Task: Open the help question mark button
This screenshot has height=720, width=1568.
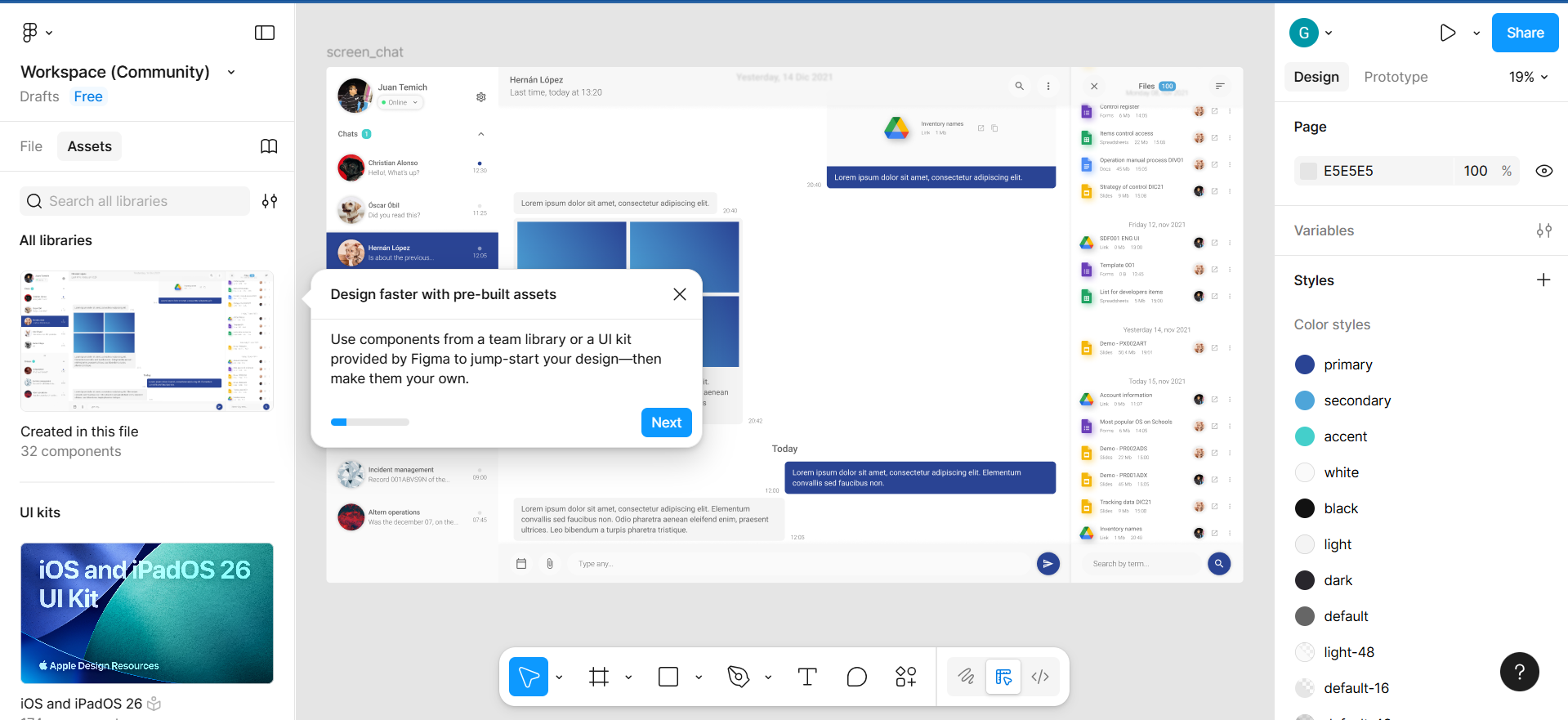Action: (x=1520, y=672)
